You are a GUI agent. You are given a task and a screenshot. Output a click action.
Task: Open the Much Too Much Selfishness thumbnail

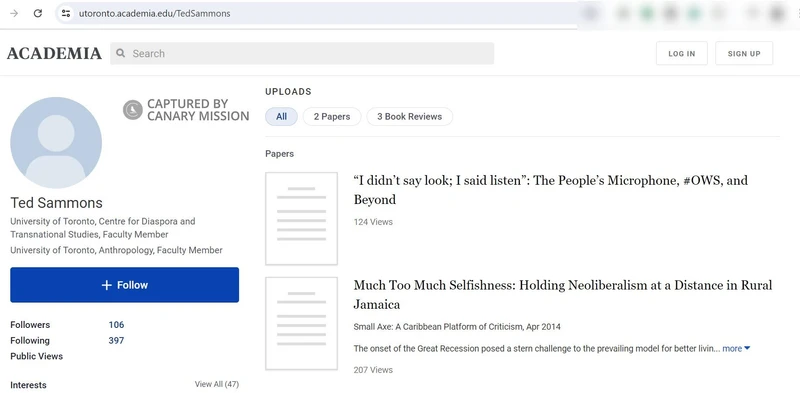(x=302, y=324)
